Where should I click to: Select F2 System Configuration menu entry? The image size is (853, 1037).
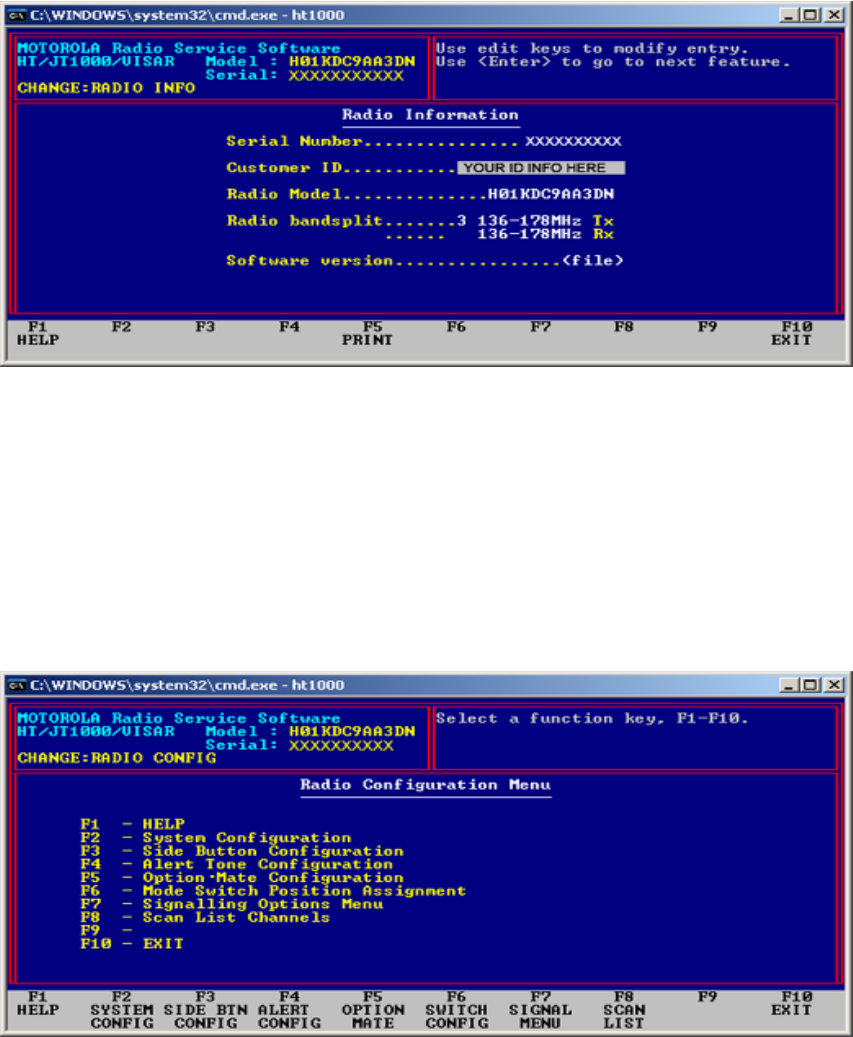tap(216, 838)
